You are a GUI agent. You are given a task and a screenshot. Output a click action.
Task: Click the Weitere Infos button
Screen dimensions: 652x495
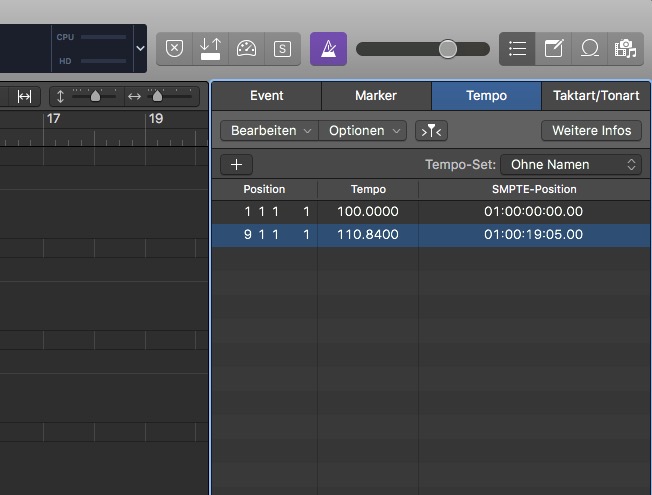[x=591, y=131]
